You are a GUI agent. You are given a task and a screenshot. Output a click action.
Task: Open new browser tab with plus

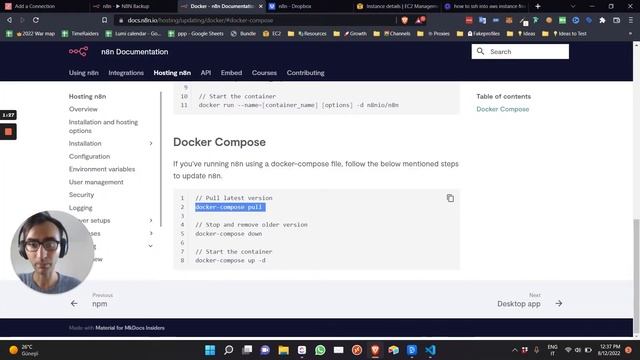click(x=538, y=6)
